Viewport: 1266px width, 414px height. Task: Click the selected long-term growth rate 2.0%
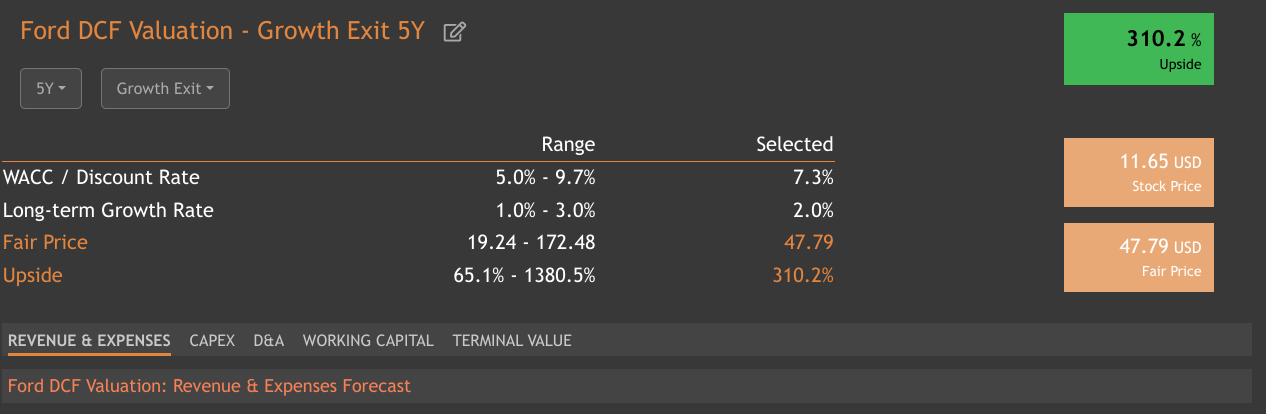pyautogui.click(x=813, y=210)
